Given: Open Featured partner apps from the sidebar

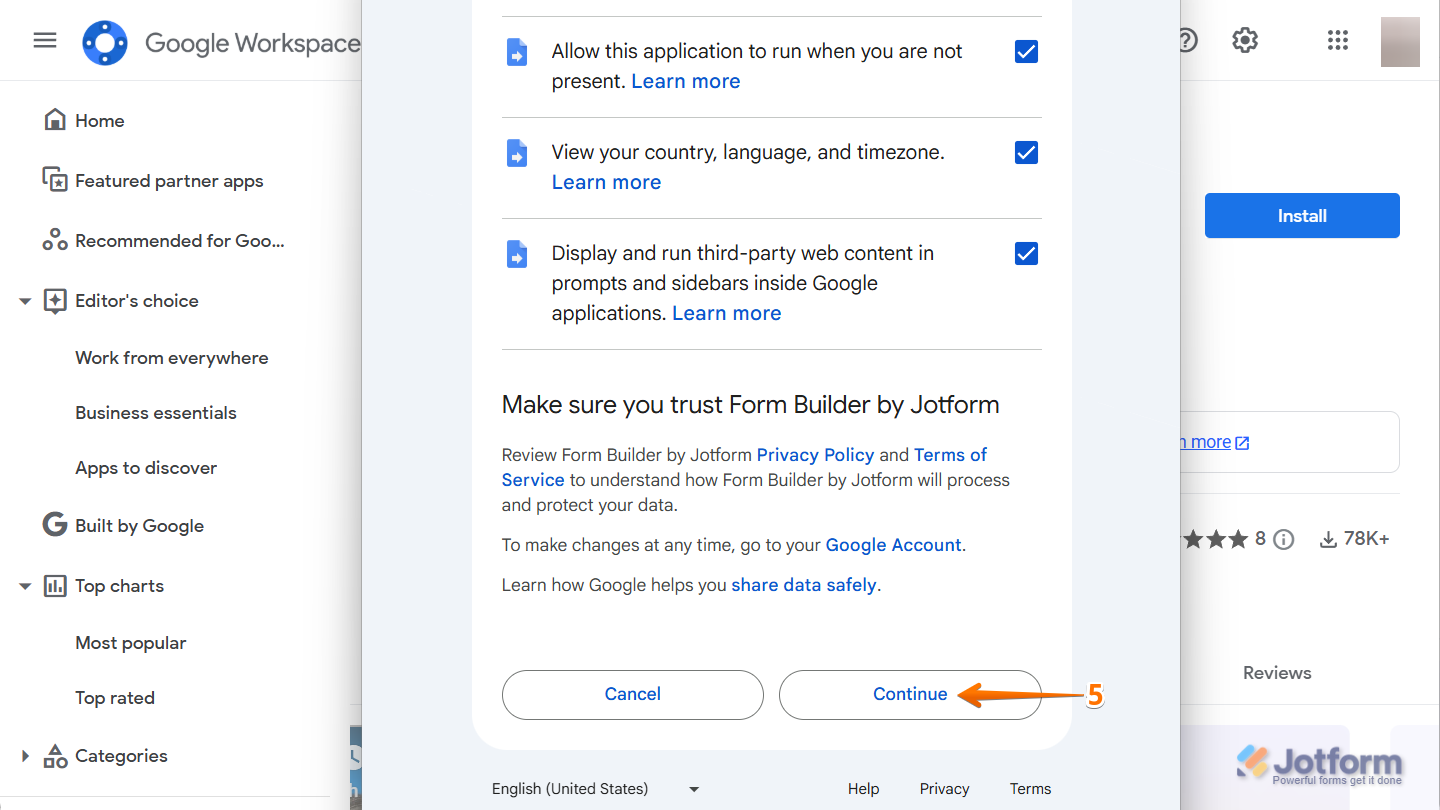Looking at the screenshot, I should point(169,180).
